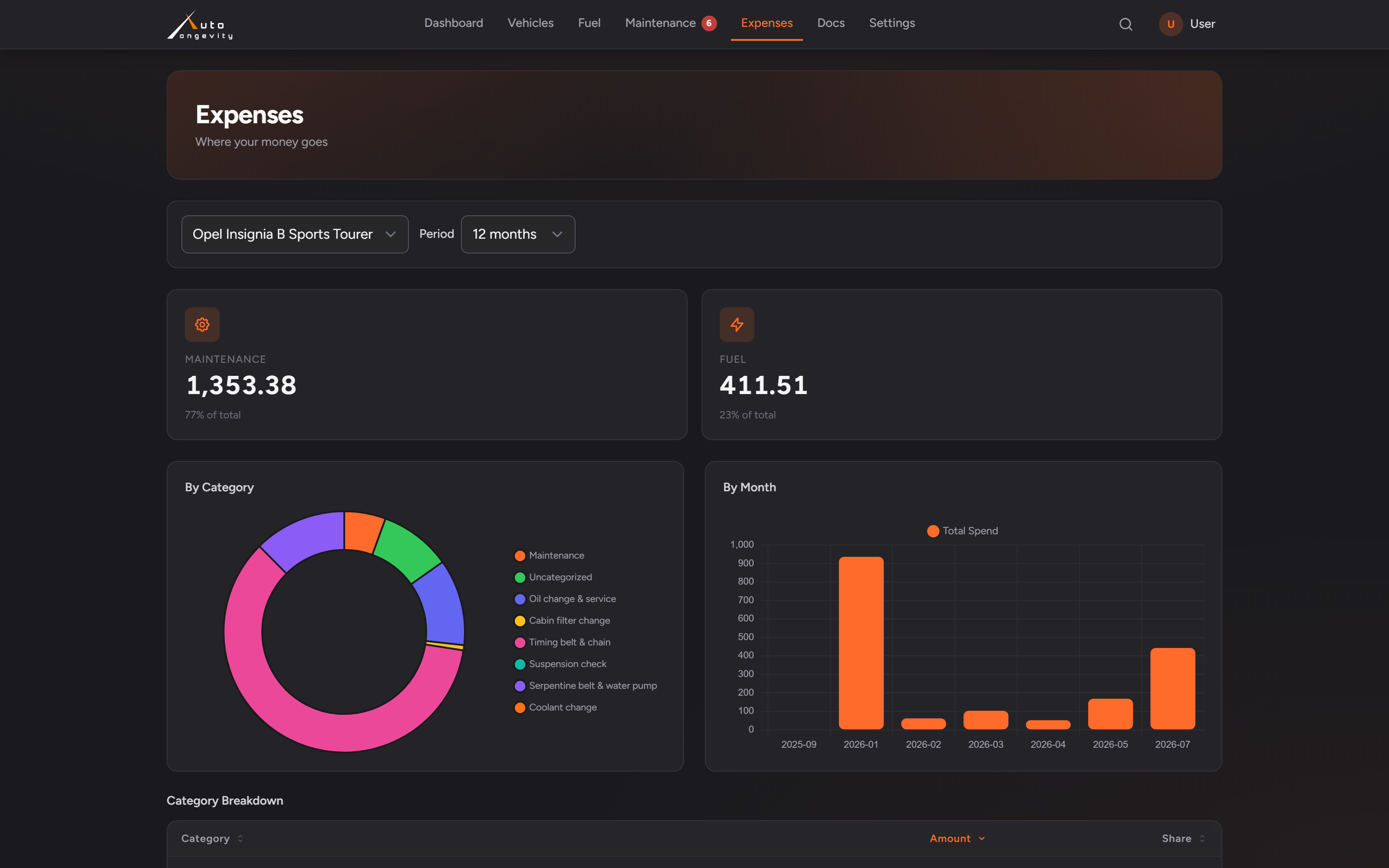Toggle Uncategorized legend entry in donut chart
The height and width of the screenshot is (868, 1389).
coord(553,577)
